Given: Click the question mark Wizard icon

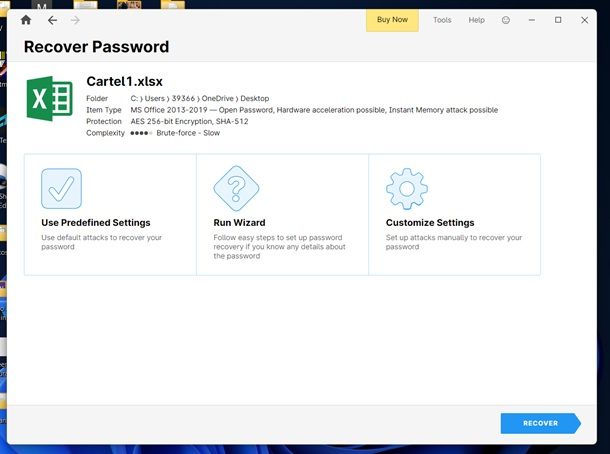Looking at the screenshot, I should click(x=236, y=188).
